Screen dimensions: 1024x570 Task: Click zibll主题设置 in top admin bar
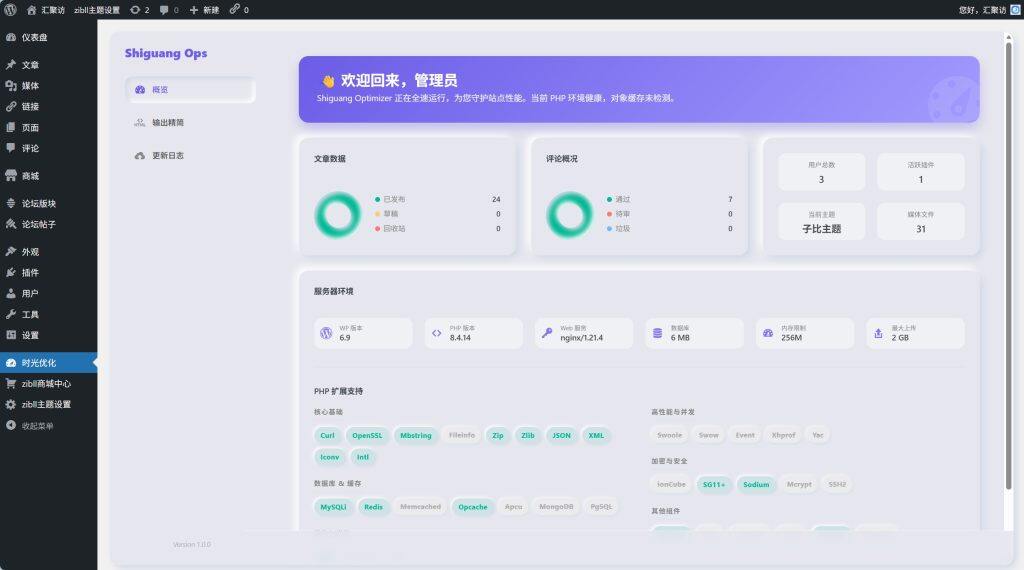97,10
